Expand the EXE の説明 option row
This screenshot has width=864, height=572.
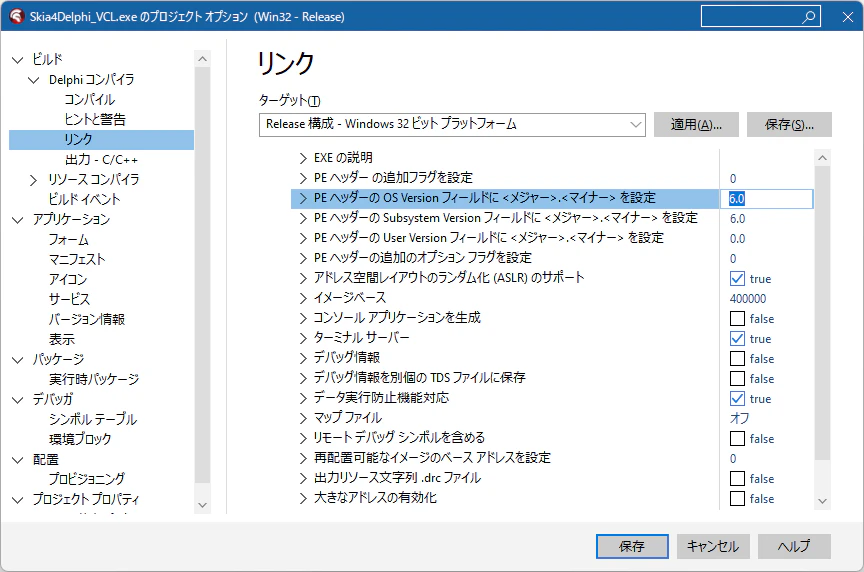point(303,158)
